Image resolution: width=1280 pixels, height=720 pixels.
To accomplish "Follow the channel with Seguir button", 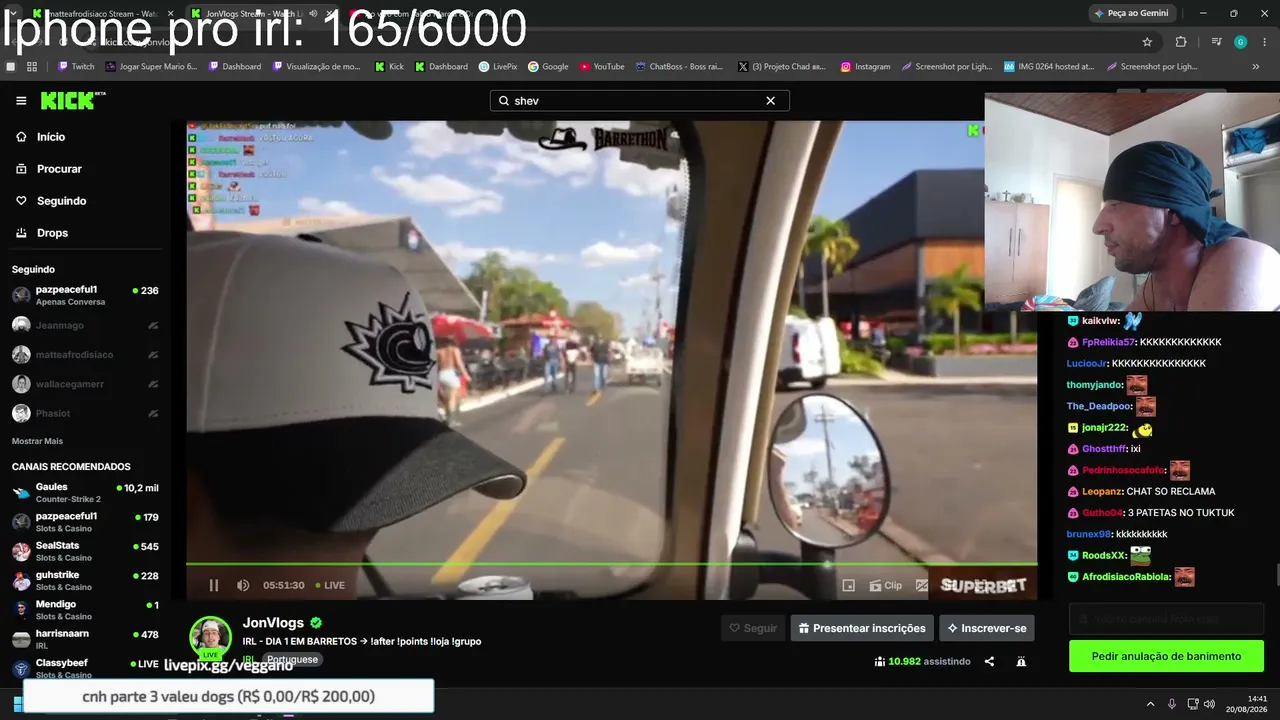I will click(x=753, y=628).
